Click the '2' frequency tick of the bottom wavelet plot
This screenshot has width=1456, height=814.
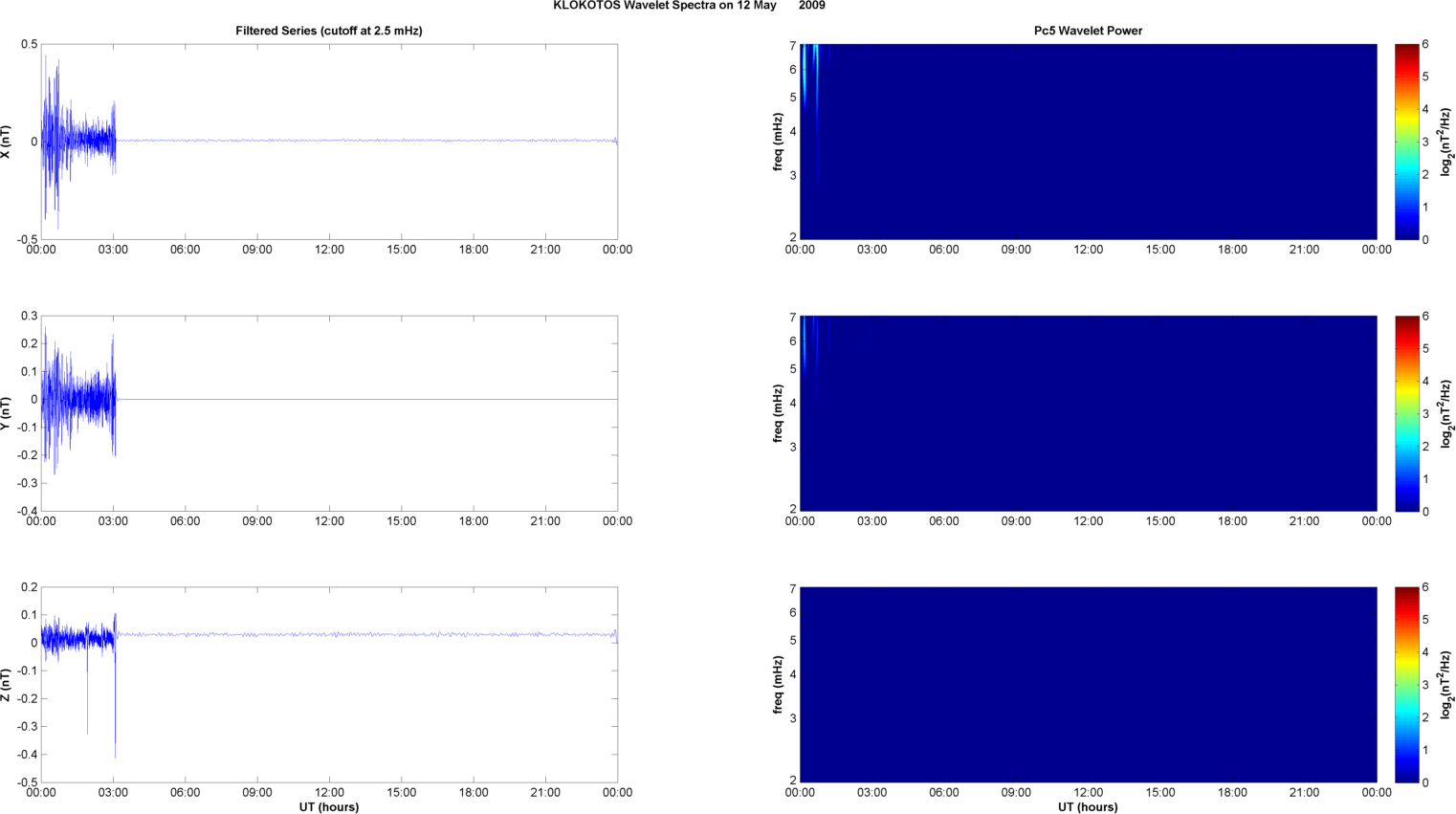pyautogui.click(x=793, y=781)
